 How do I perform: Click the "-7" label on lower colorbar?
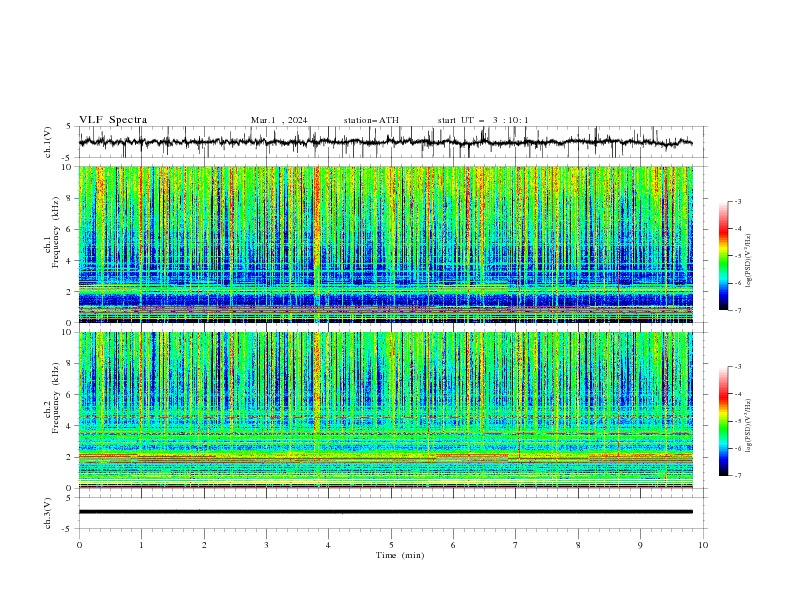[738, 475]
